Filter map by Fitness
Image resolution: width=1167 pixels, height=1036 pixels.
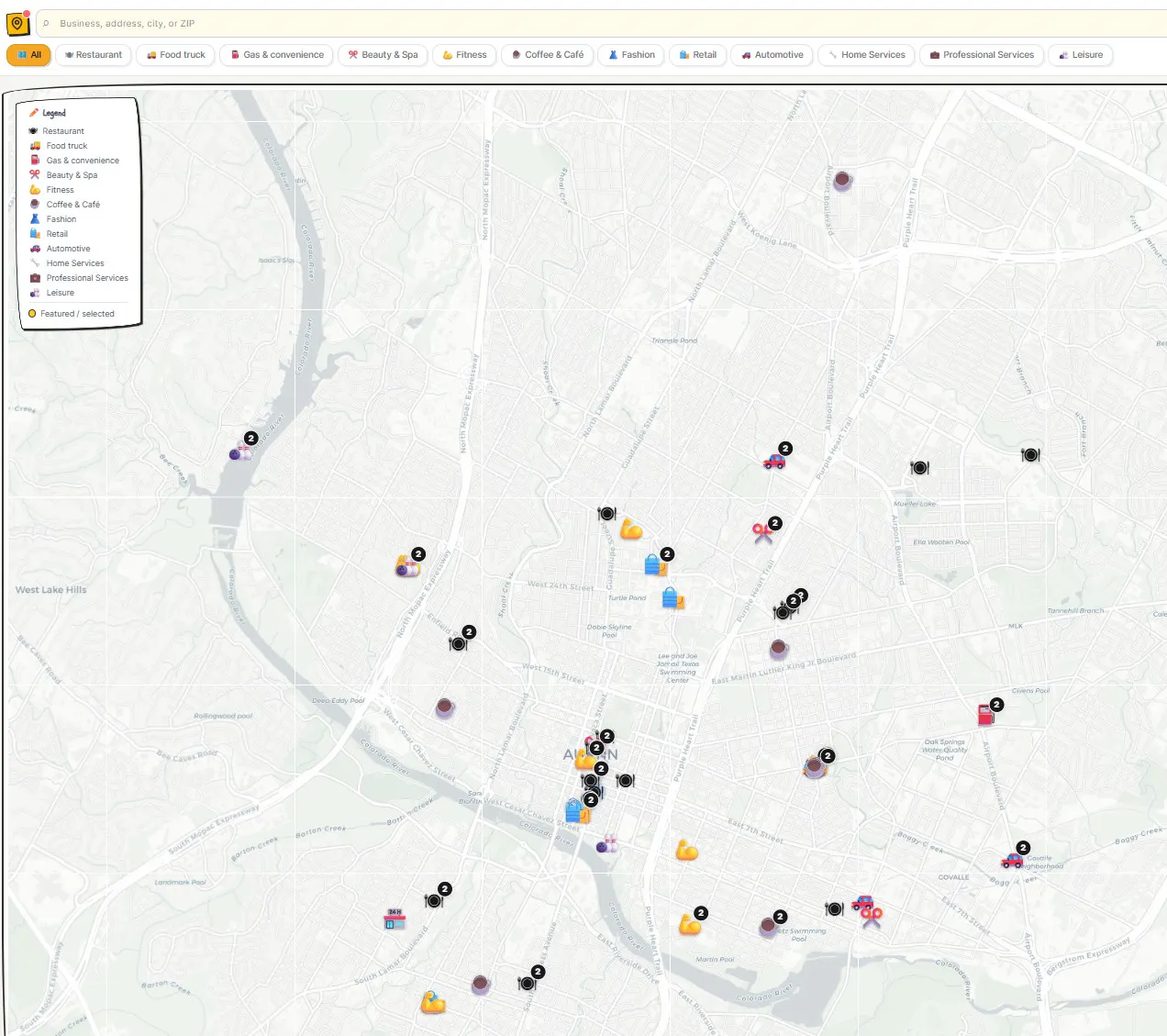[464, 55]
